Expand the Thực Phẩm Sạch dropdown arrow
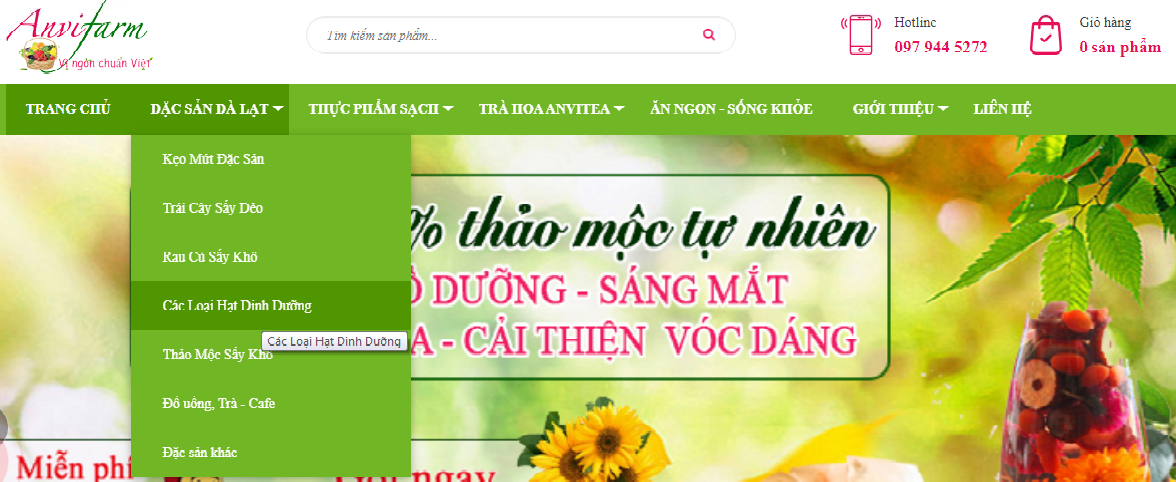1176x482 pixels. click(448, 109)
